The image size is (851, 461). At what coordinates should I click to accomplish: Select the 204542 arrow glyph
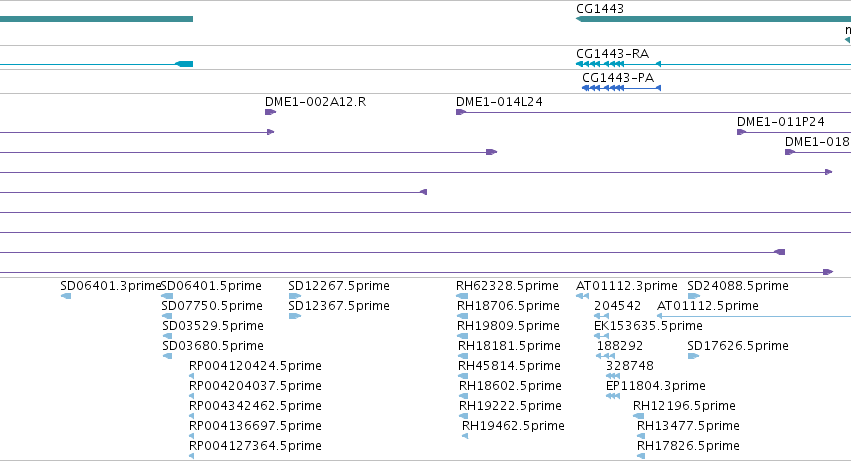click(601, 316)
